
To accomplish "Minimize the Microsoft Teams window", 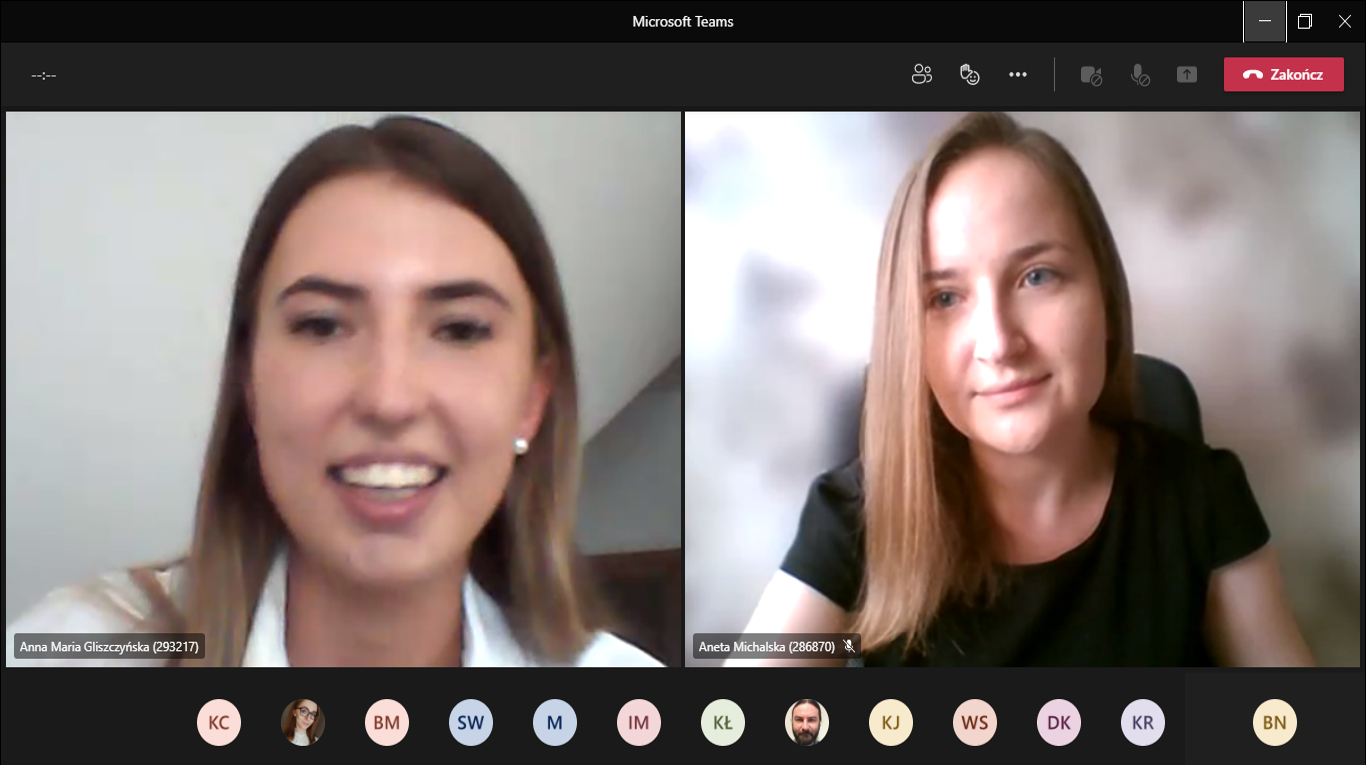I will tap(1265, 21).
